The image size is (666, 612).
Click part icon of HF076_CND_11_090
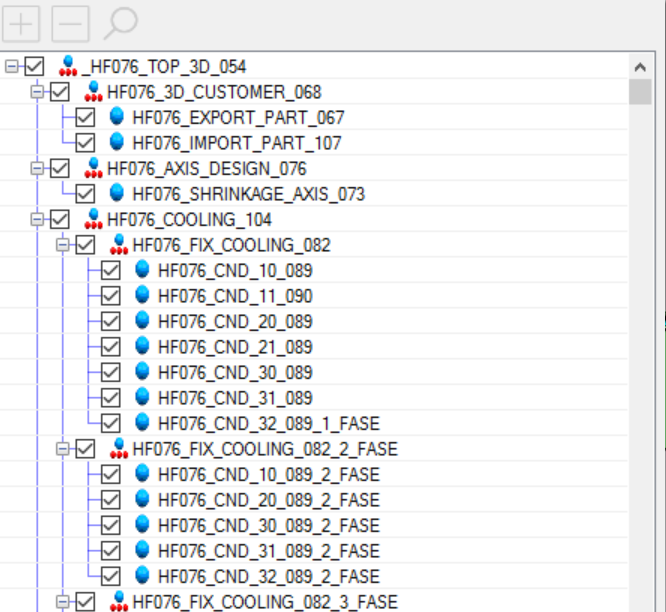pos(142,295)
